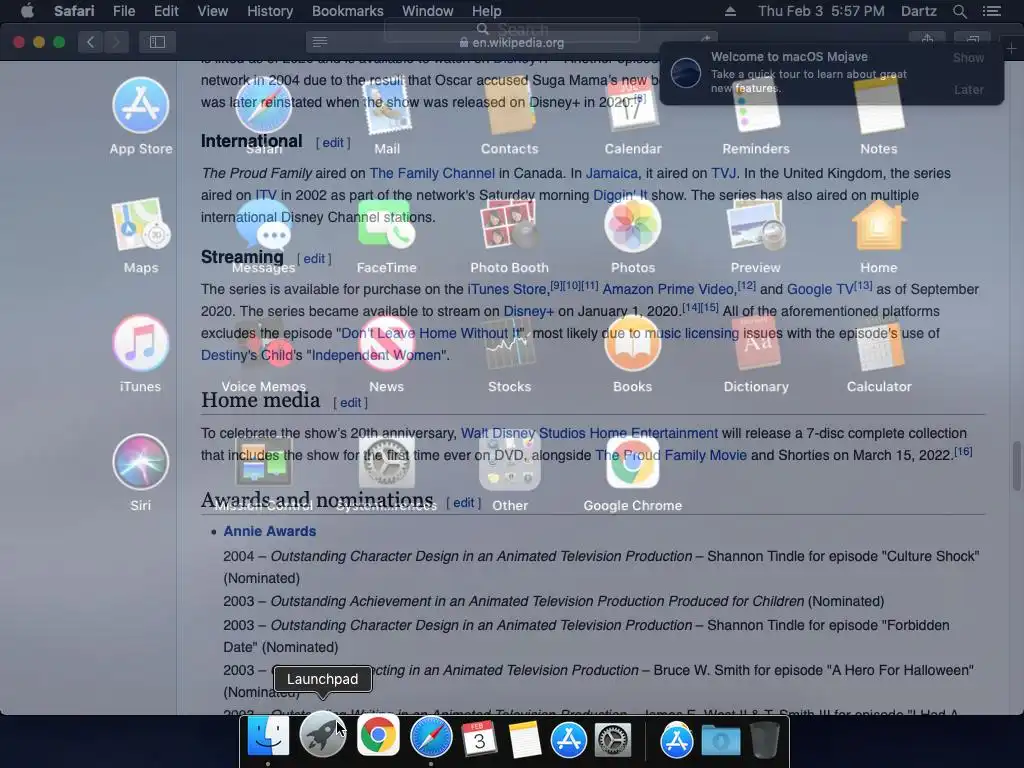Viewport: 1024px width, 768px height.
Task: Open Notification Center from menu bar
Action: tap(991, 11)
